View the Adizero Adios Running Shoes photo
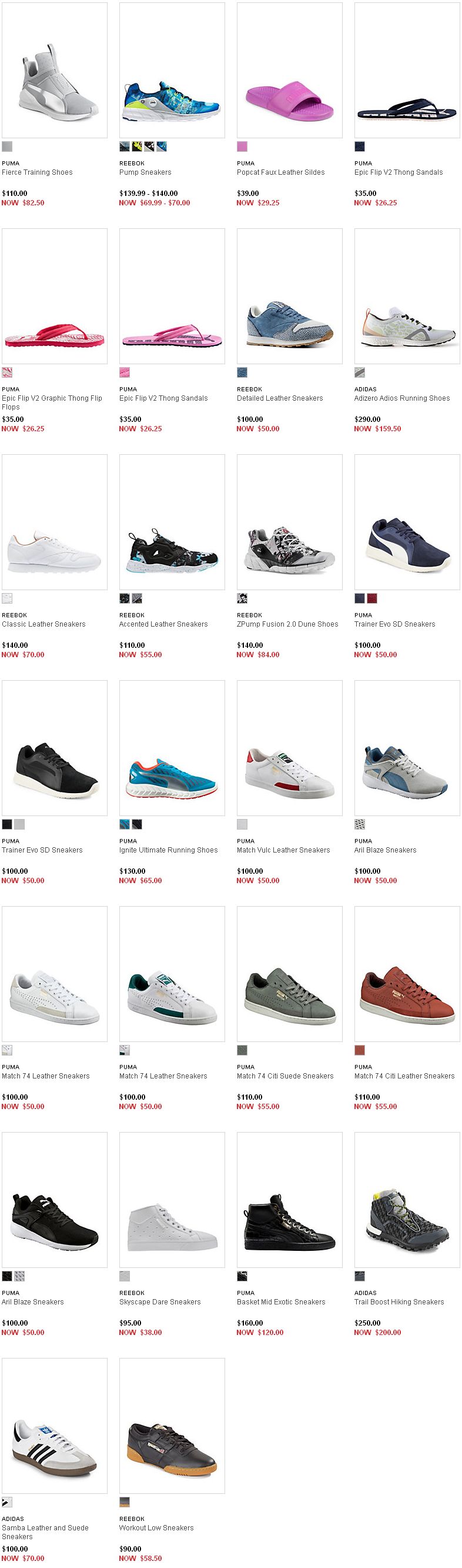462x1568 pixels. click(x=407, y=297)
